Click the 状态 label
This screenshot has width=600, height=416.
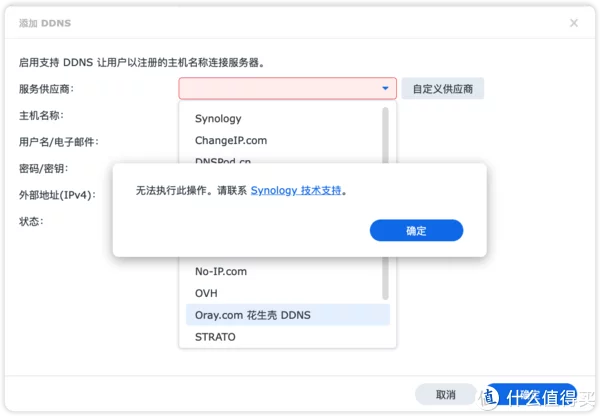coord(31,221)
